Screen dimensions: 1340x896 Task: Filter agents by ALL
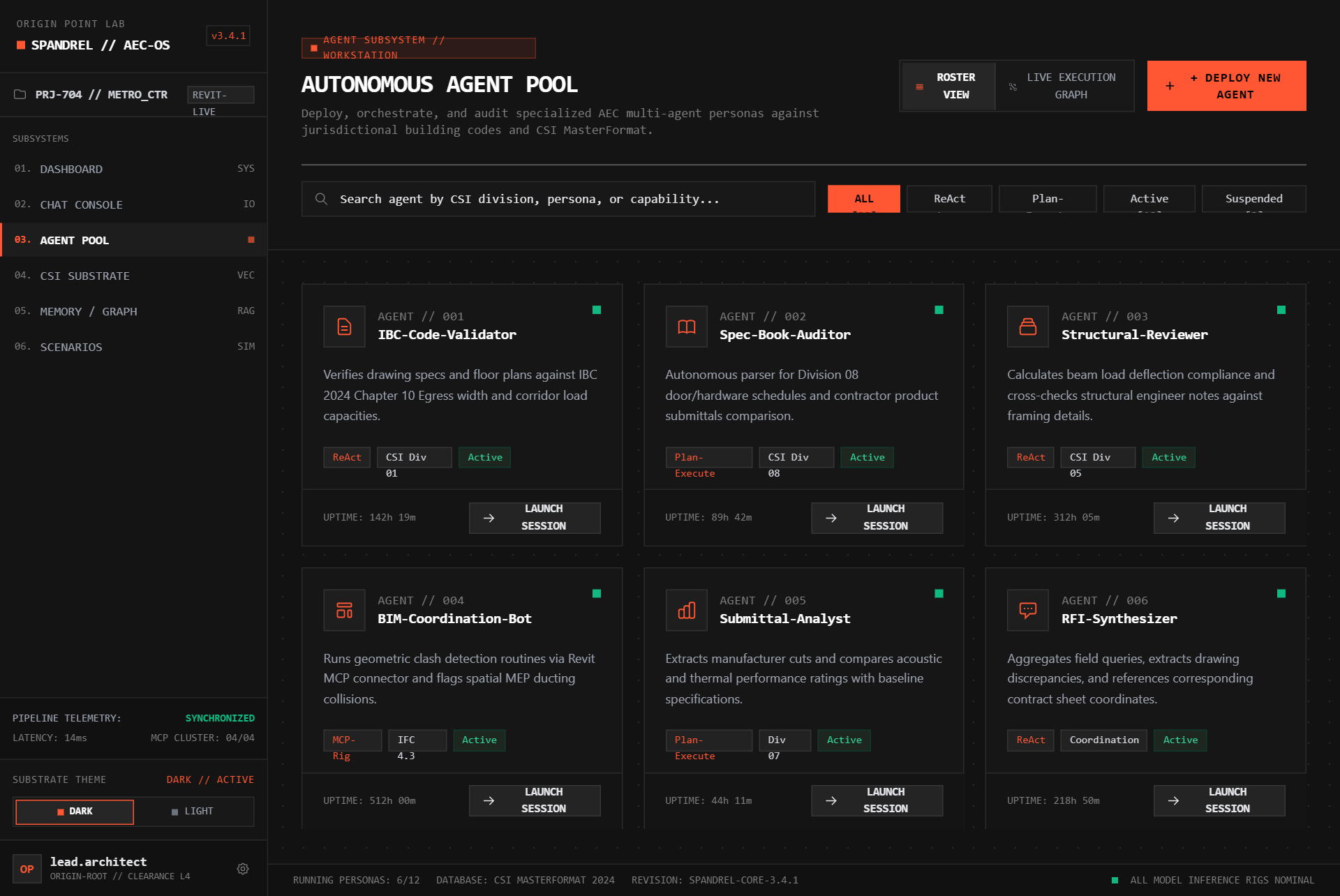click(864, 199)
